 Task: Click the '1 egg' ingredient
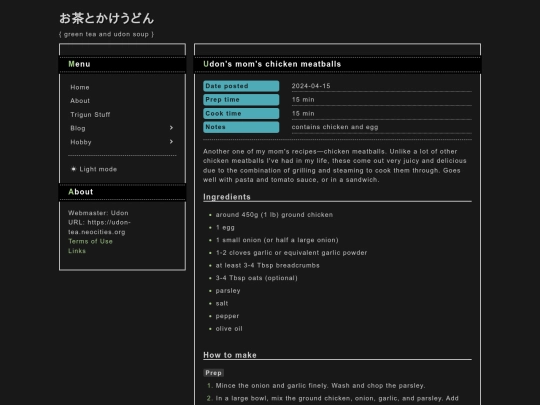point(225,228)
